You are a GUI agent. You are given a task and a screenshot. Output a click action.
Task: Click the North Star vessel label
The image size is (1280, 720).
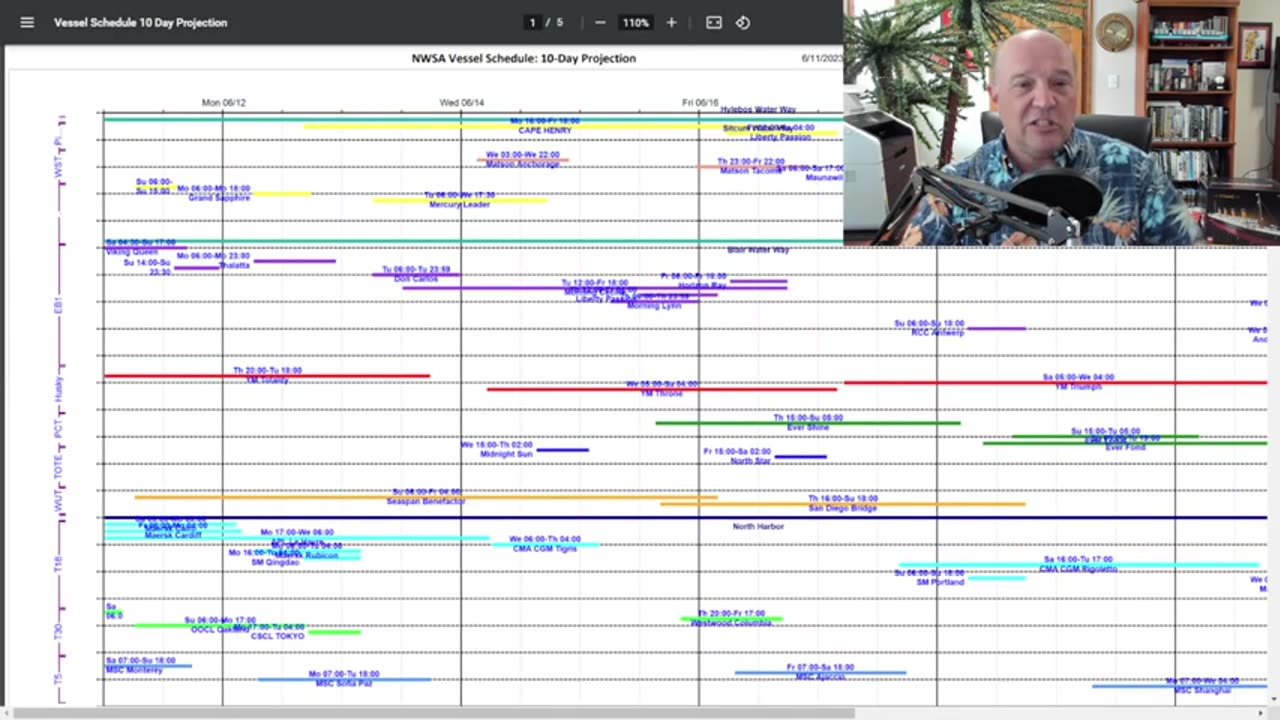tap(750, 462)
